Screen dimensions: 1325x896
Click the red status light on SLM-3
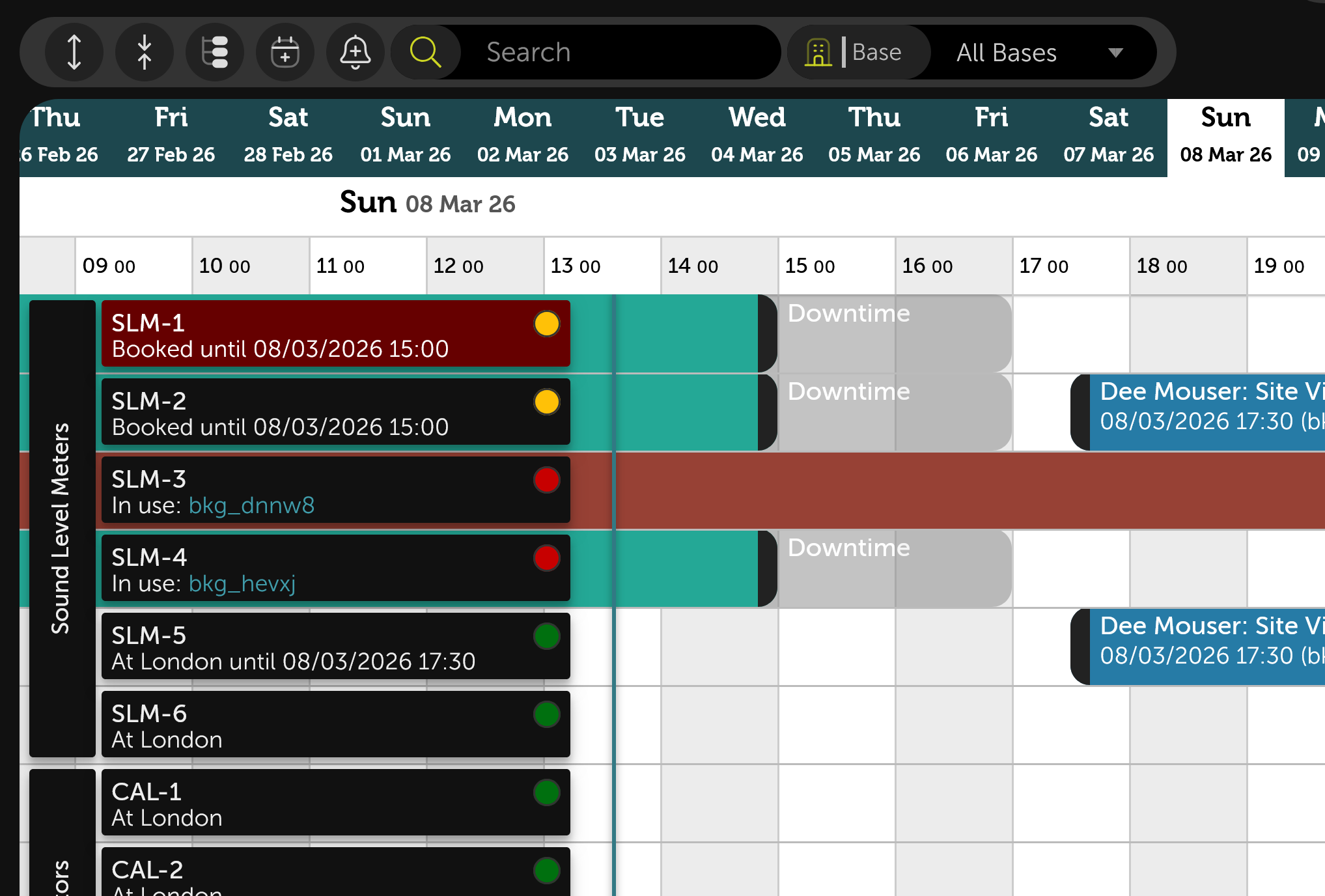(x=546, y=480)
